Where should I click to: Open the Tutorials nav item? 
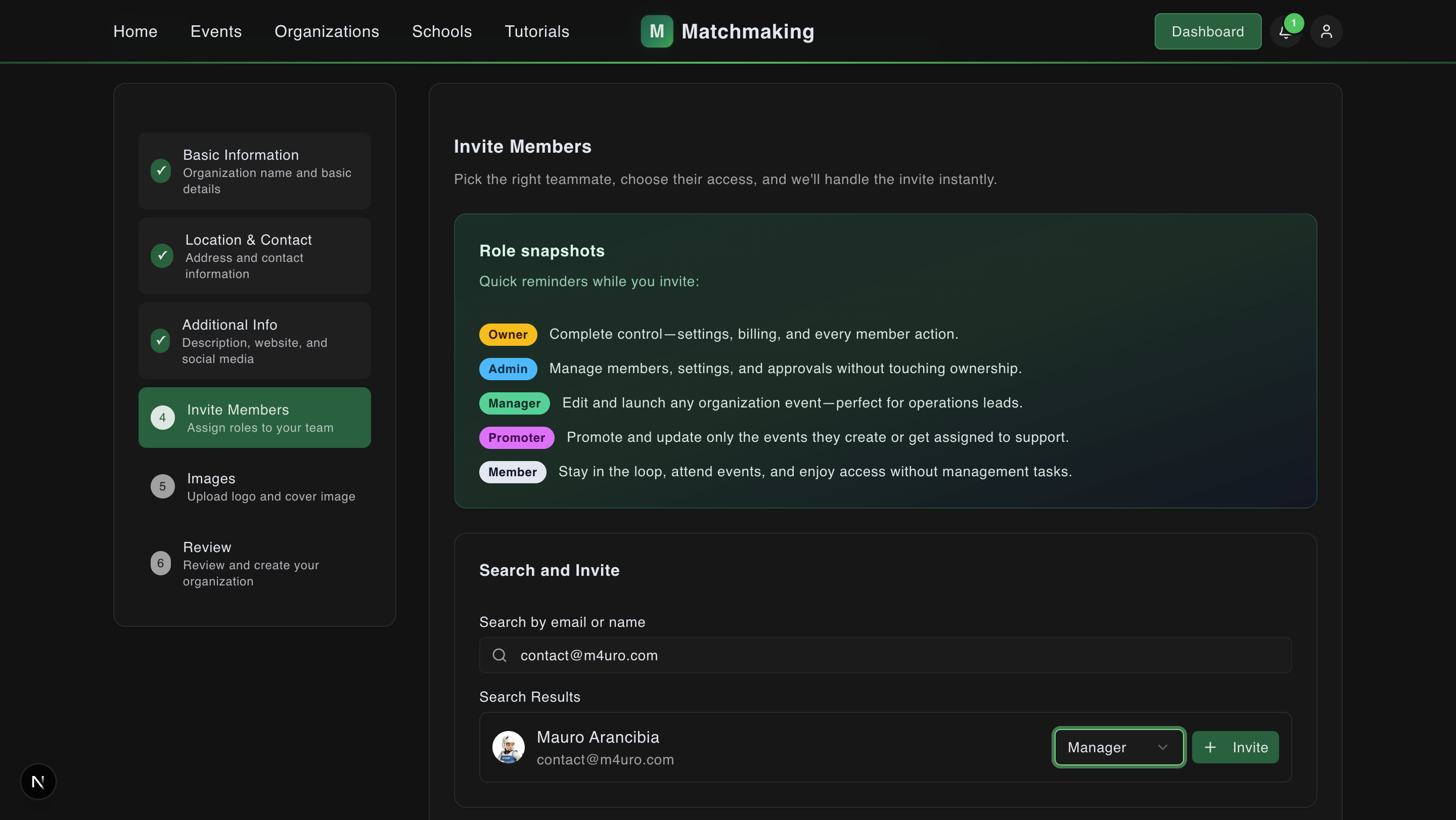[x=537, y=31]
